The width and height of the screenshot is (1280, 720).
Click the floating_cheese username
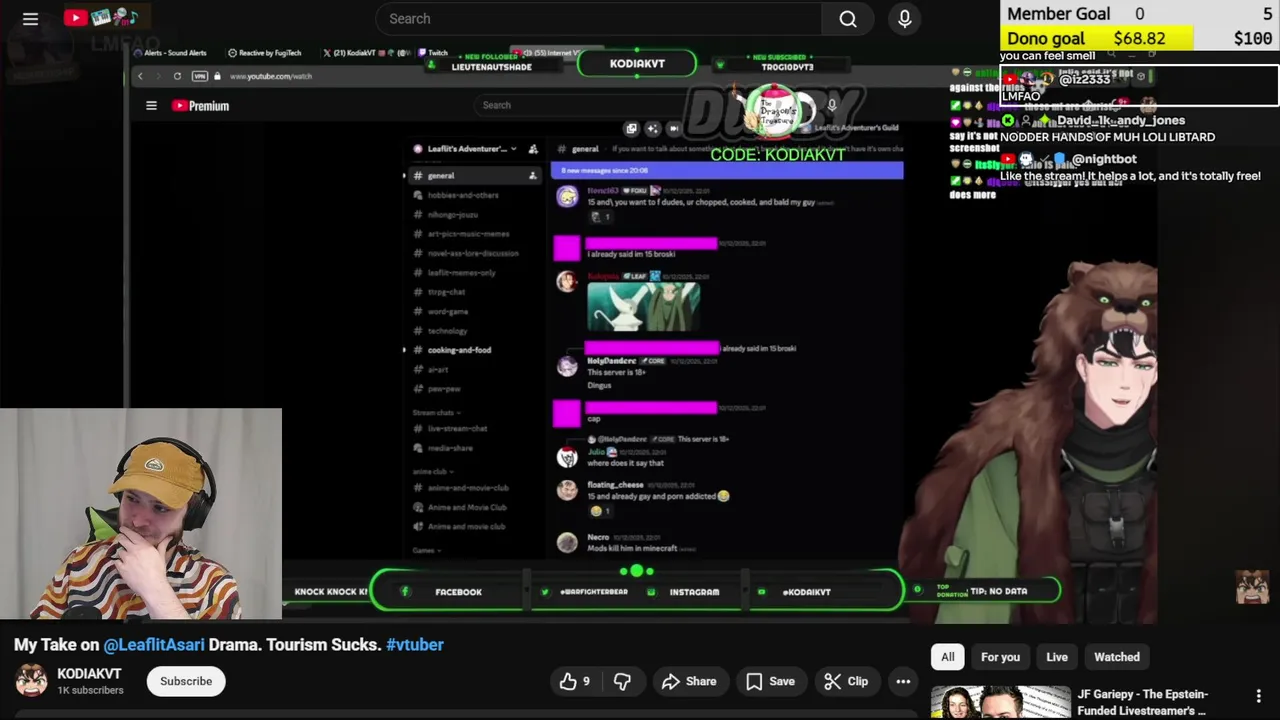[x=615, y=485]
